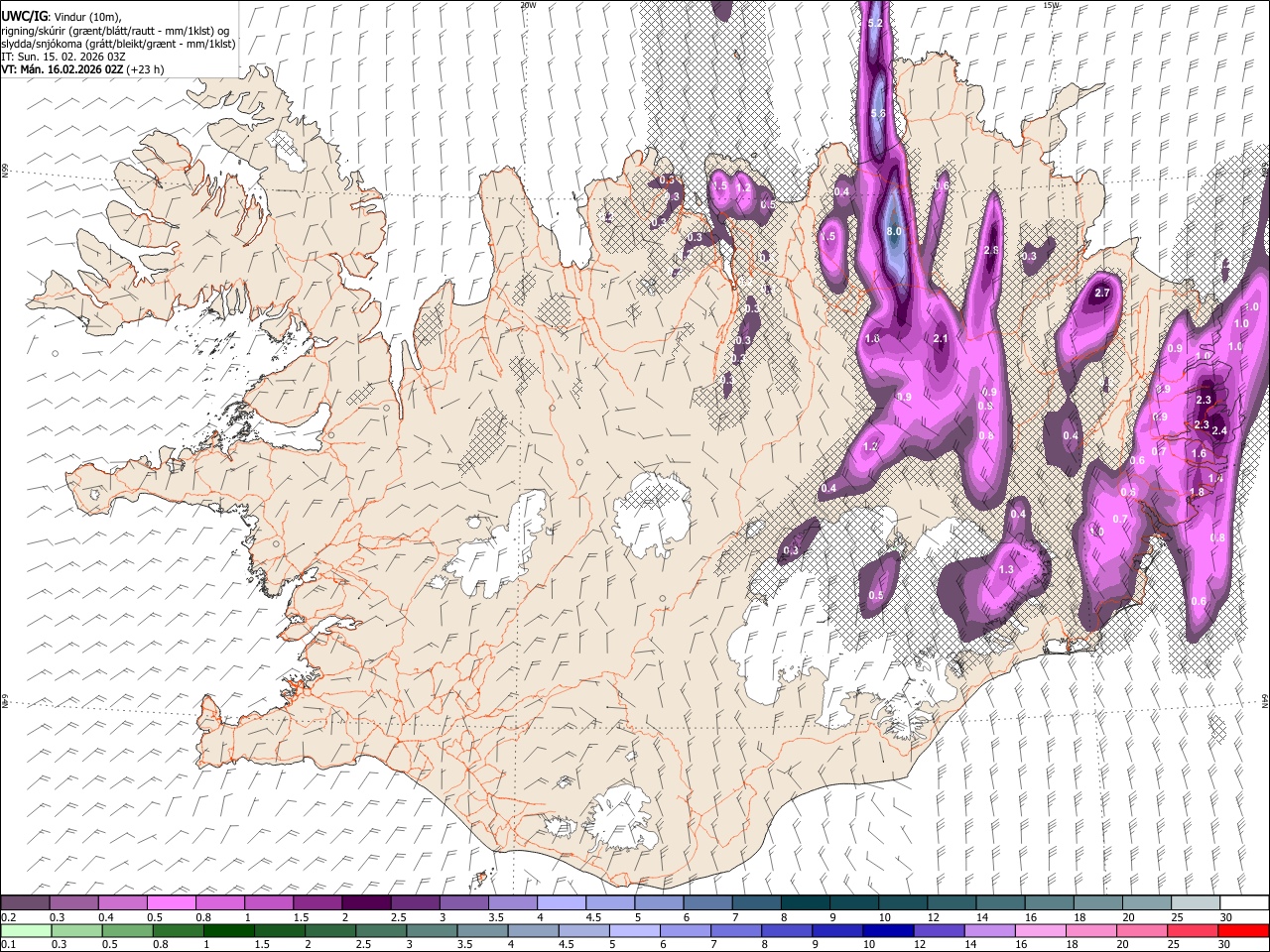This screenshot has height=952, width=1270.
Task: Click the 8.0 precipitation value on map
Action: tap(893, 232)
